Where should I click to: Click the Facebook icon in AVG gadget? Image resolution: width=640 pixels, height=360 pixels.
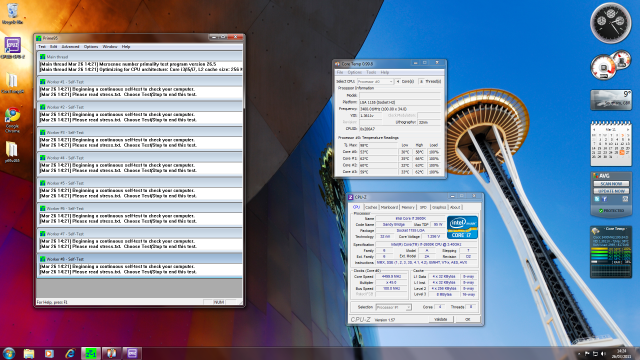604,199
